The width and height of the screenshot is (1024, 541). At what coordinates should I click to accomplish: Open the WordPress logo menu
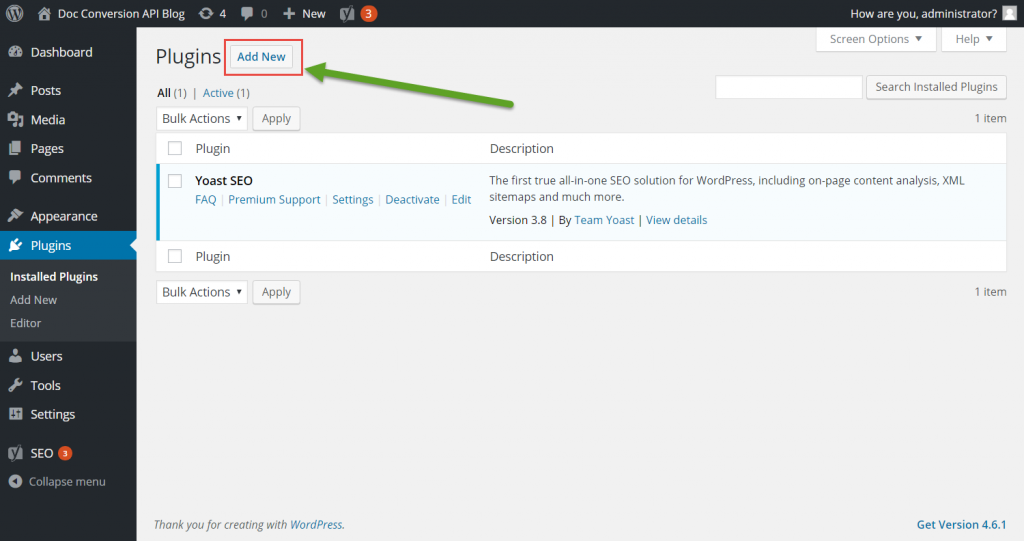[14, 13]
